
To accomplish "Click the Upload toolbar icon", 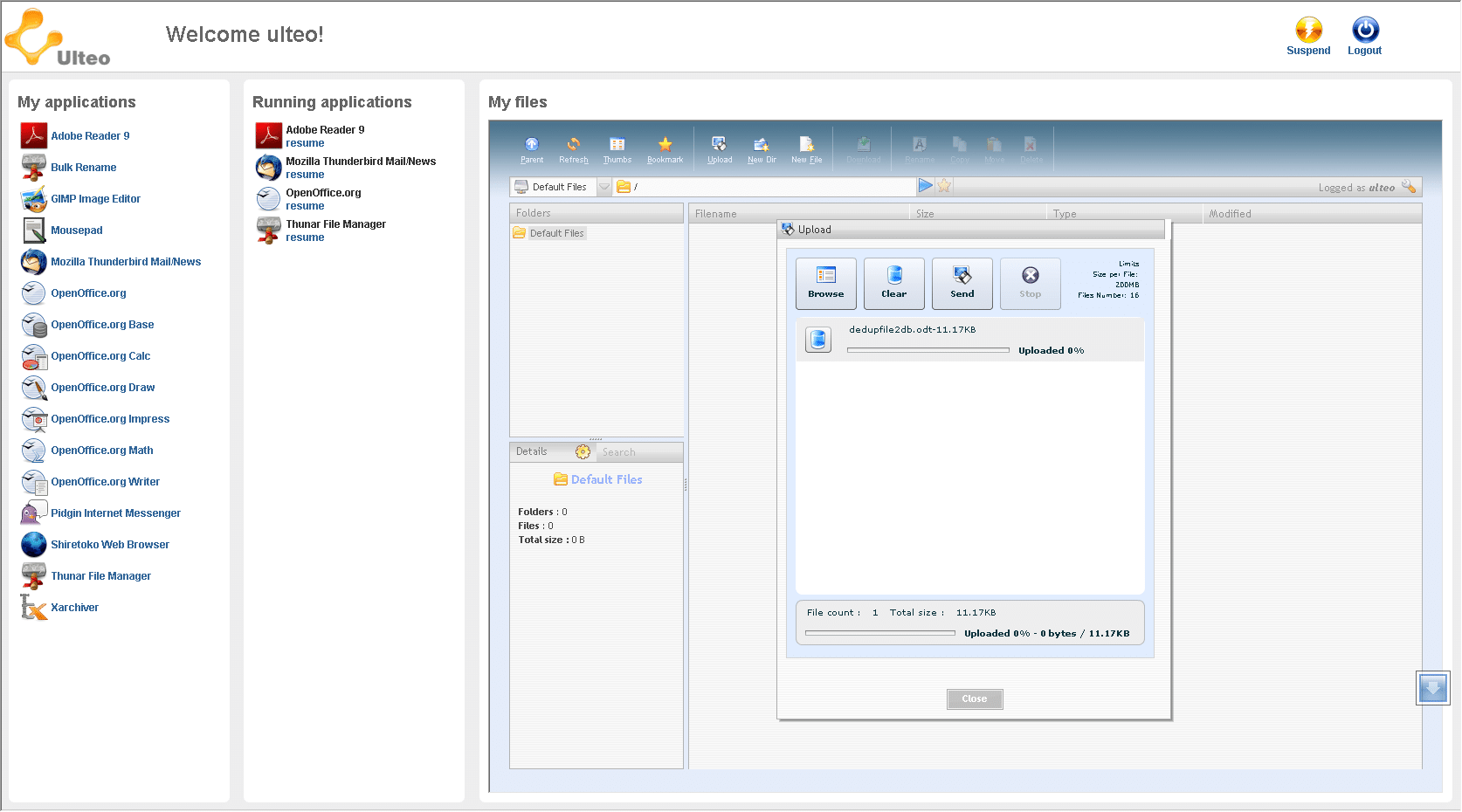I will tap(720, 149).
